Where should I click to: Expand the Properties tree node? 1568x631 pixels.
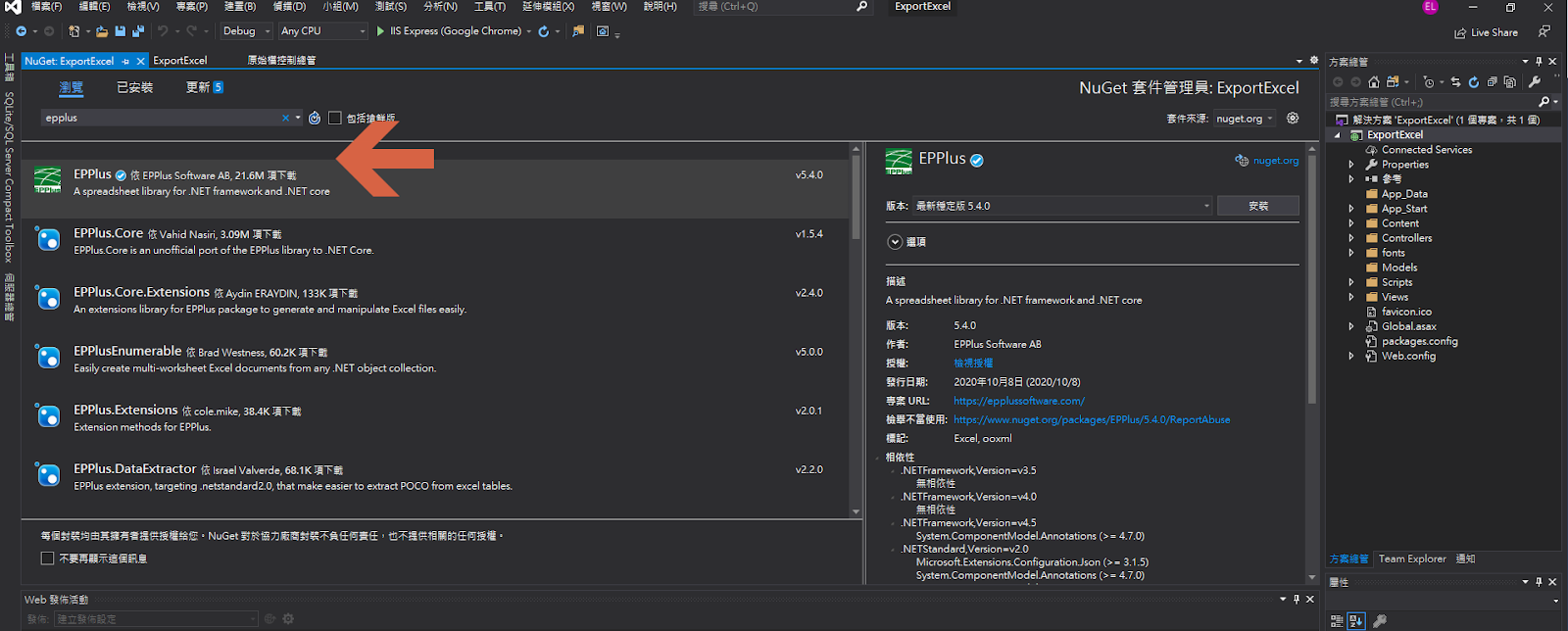1351,165
